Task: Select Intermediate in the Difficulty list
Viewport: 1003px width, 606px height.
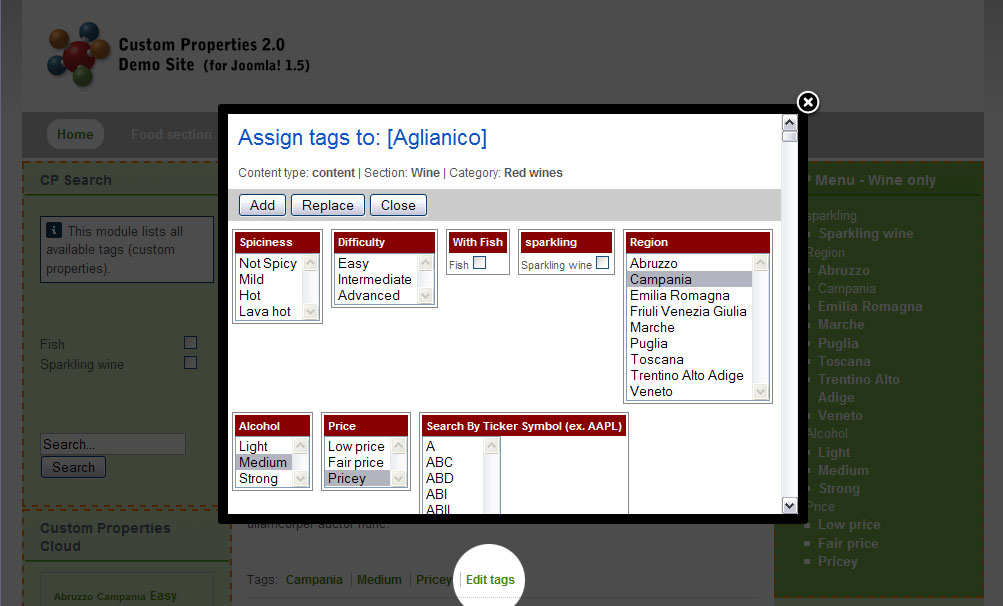Action: point(374,279)
